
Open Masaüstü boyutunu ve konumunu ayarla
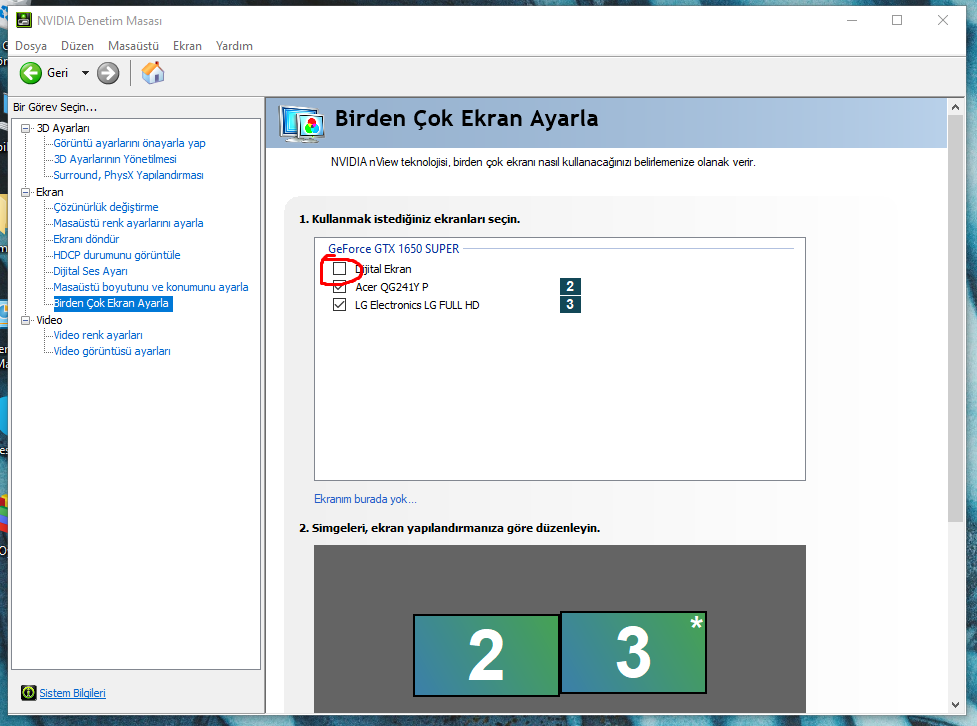[151, 287]
